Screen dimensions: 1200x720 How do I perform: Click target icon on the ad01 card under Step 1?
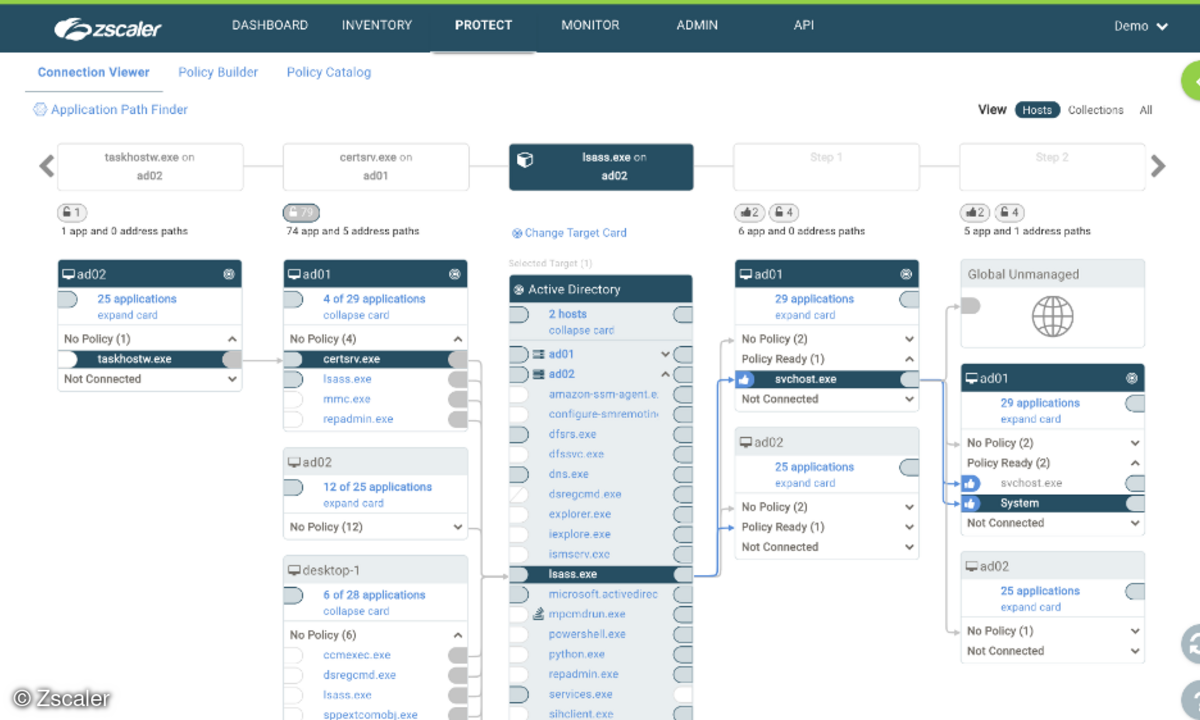[906, 274]
